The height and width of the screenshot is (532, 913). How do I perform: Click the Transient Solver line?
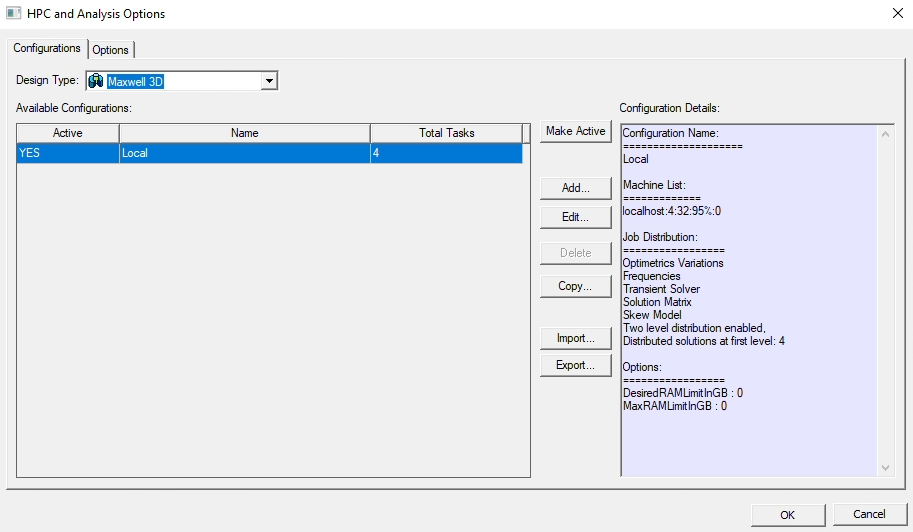(x=661, y=289)
